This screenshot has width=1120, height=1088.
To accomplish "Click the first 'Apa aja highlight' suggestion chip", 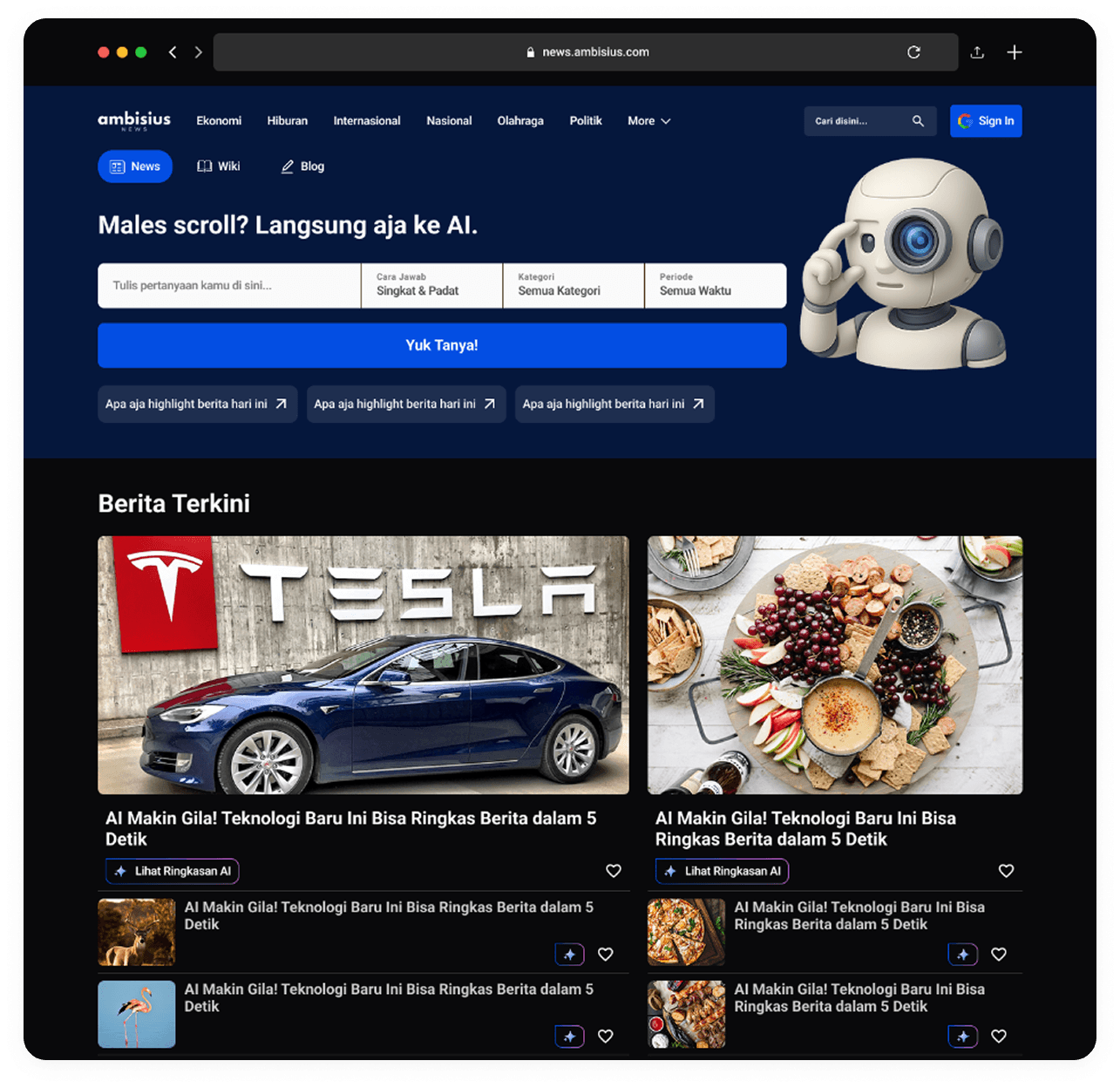I will click(198, 405).
